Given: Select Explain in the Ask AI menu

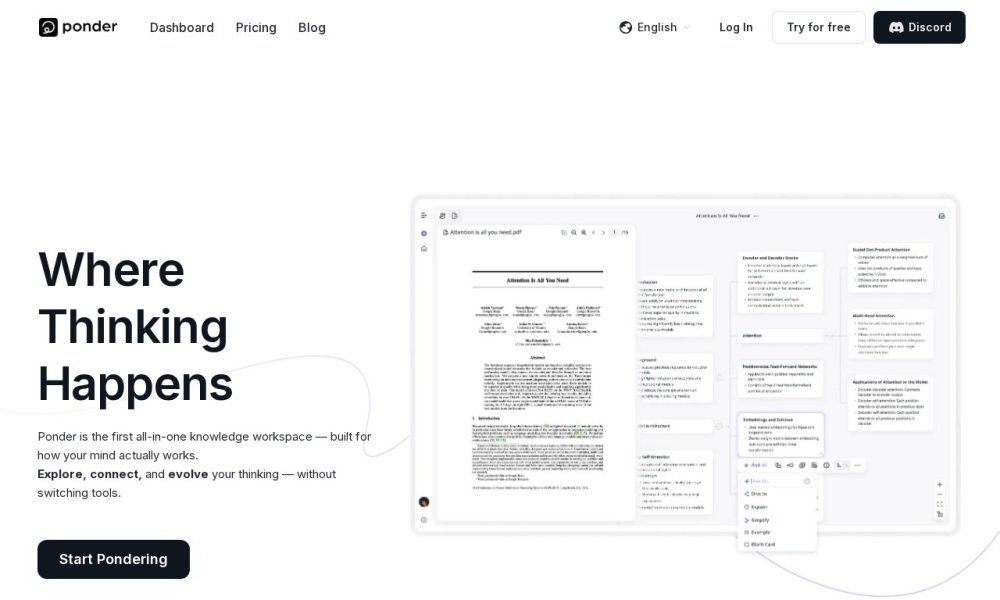Looking at the screenshot, I should [x=759, y=507].
